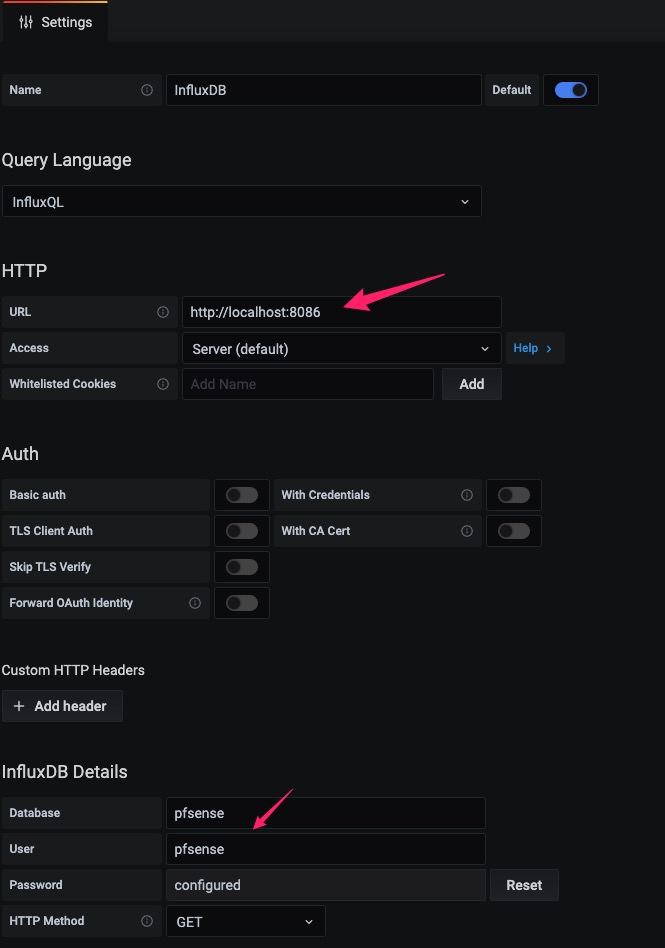The image size is (665, 948).
Task: Expand the Help link beside Access
Action: coord(533,348)
